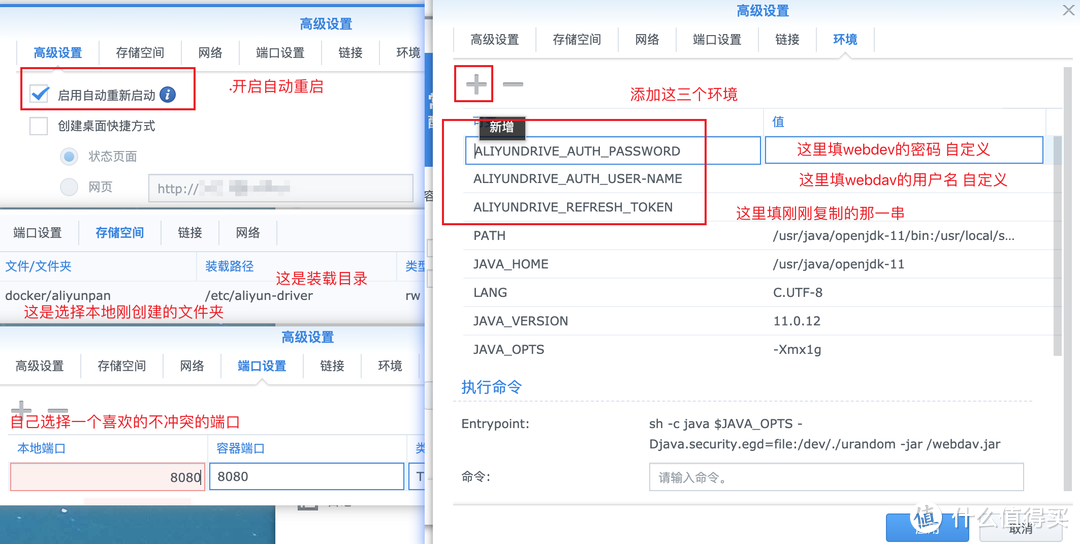Open 高级设置 tab in the environment window
The image size is (1080, 544).
click(x=495, y=40)
